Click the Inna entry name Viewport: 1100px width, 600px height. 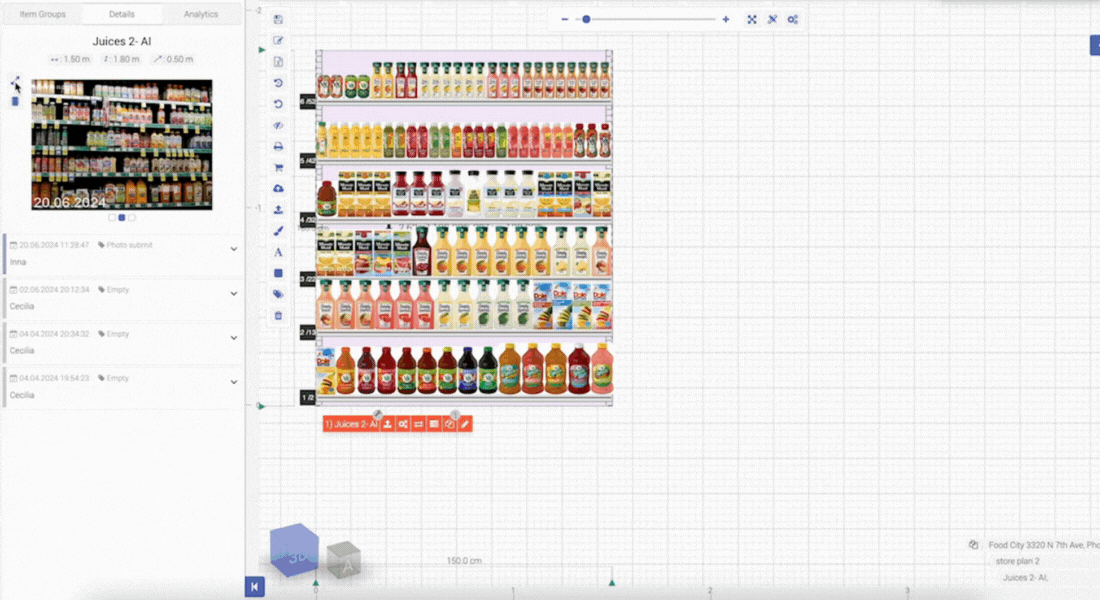point(18,262)
